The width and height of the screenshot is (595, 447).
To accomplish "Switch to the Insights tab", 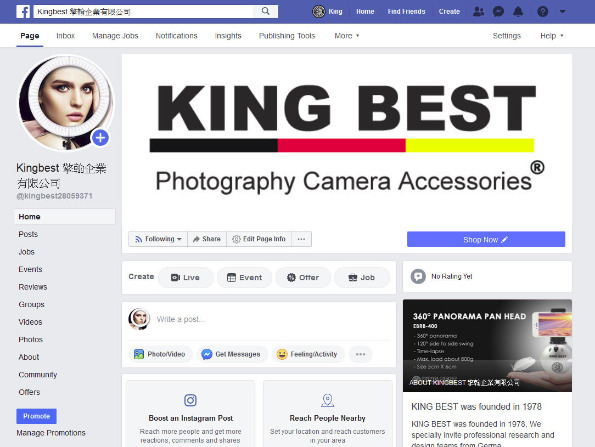I will (228, 36).
